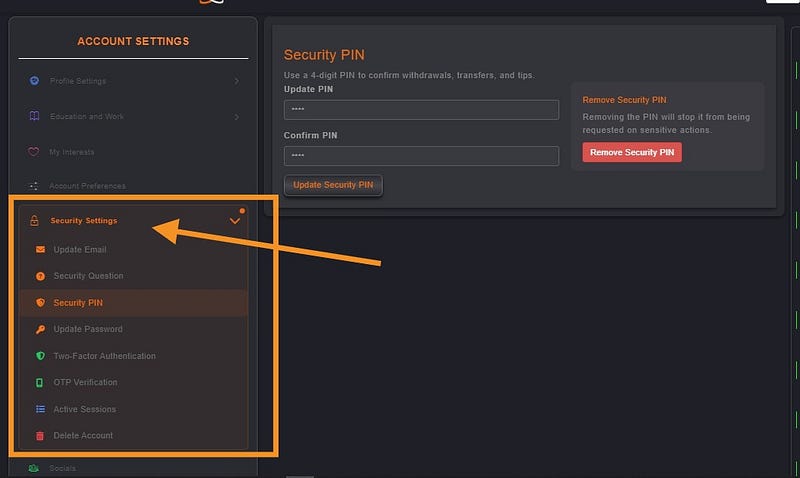Viewport: 800px width, 478px height.
Task: Click the Profile Settings face icon
Action: (34, 81)
